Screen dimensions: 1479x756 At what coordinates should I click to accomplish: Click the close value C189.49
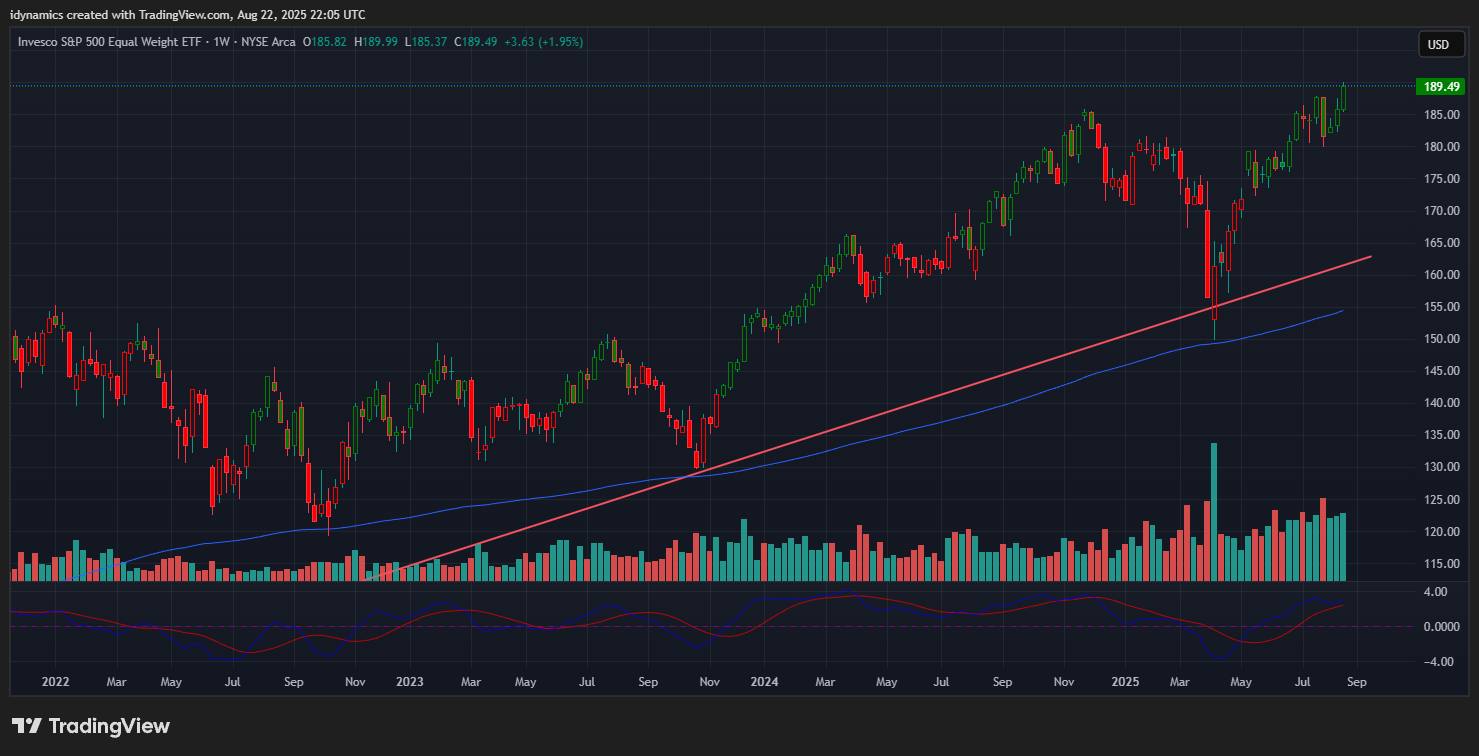(476, 42)
